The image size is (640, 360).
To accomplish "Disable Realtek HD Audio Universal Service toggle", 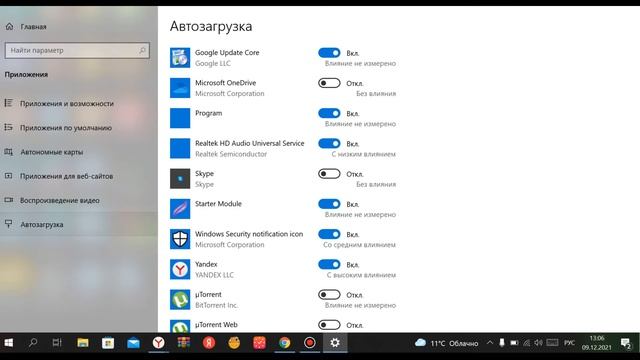I will tap(329, 143).
